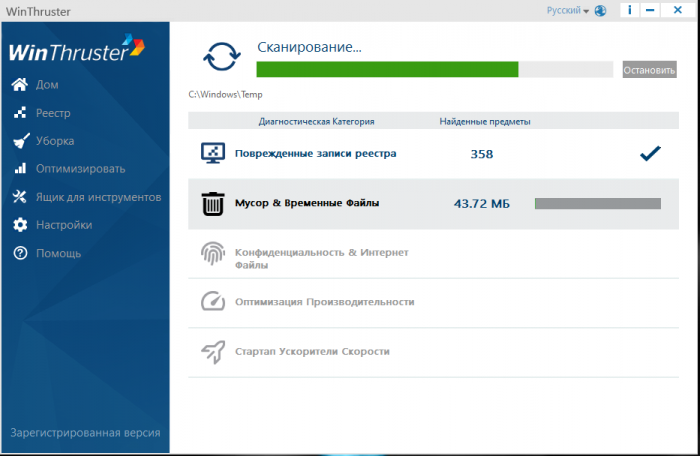The image size is (700, 456).
Task: Click the toolbox wrench icon
Action: point(19,197)
